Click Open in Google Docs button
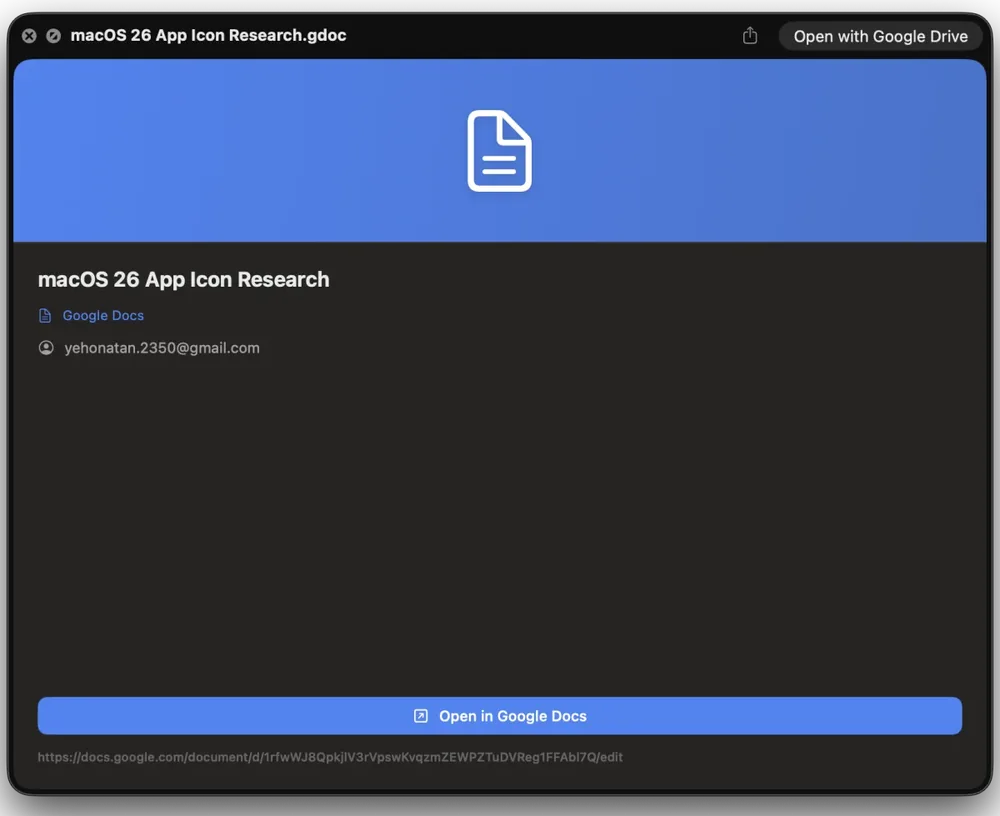 [499, 716]
